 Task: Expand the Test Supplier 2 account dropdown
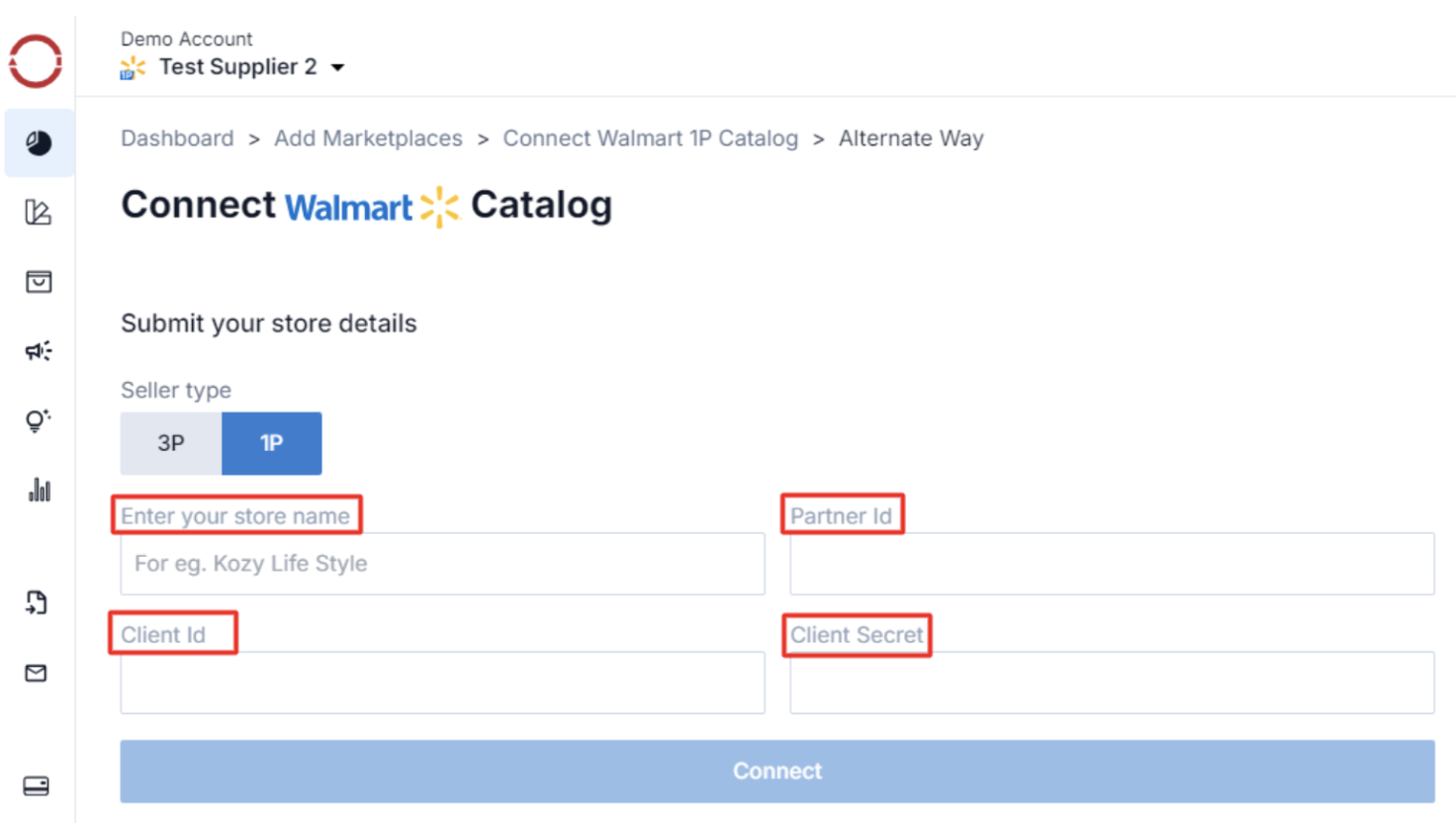[x=337, y=67]
